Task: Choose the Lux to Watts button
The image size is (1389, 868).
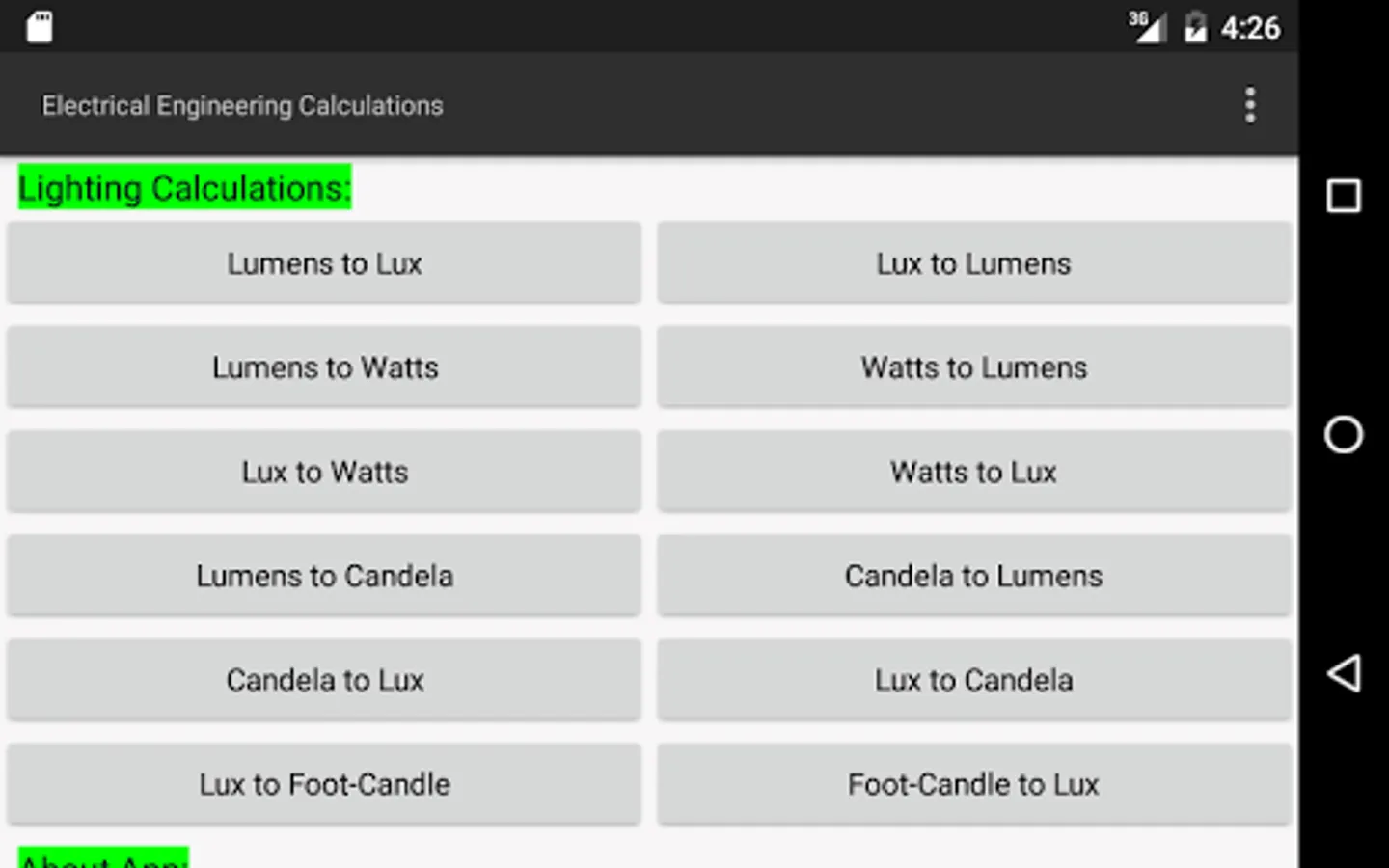Action: pyautogui.click(x=324, y=472)
